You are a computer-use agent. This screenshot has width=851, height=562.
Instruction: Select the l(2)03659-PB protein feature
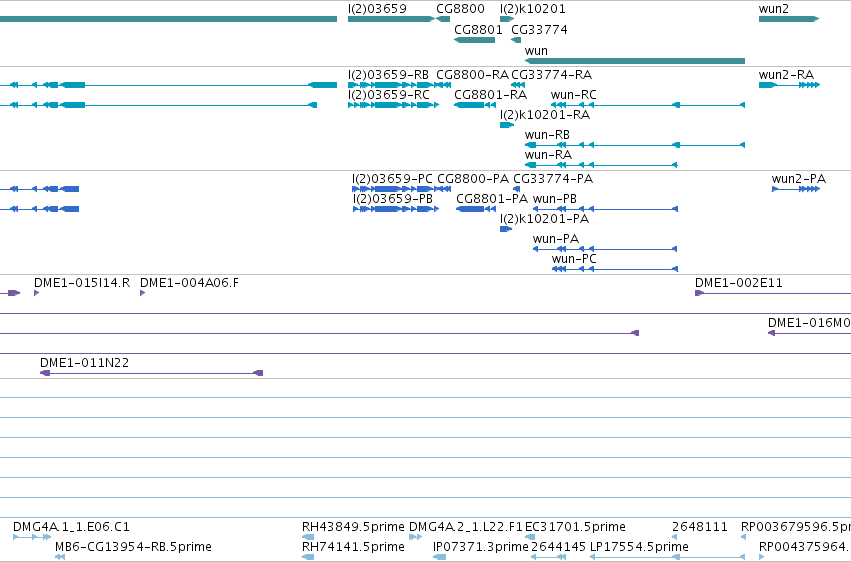pyautogui.click(x=396, y=209)
